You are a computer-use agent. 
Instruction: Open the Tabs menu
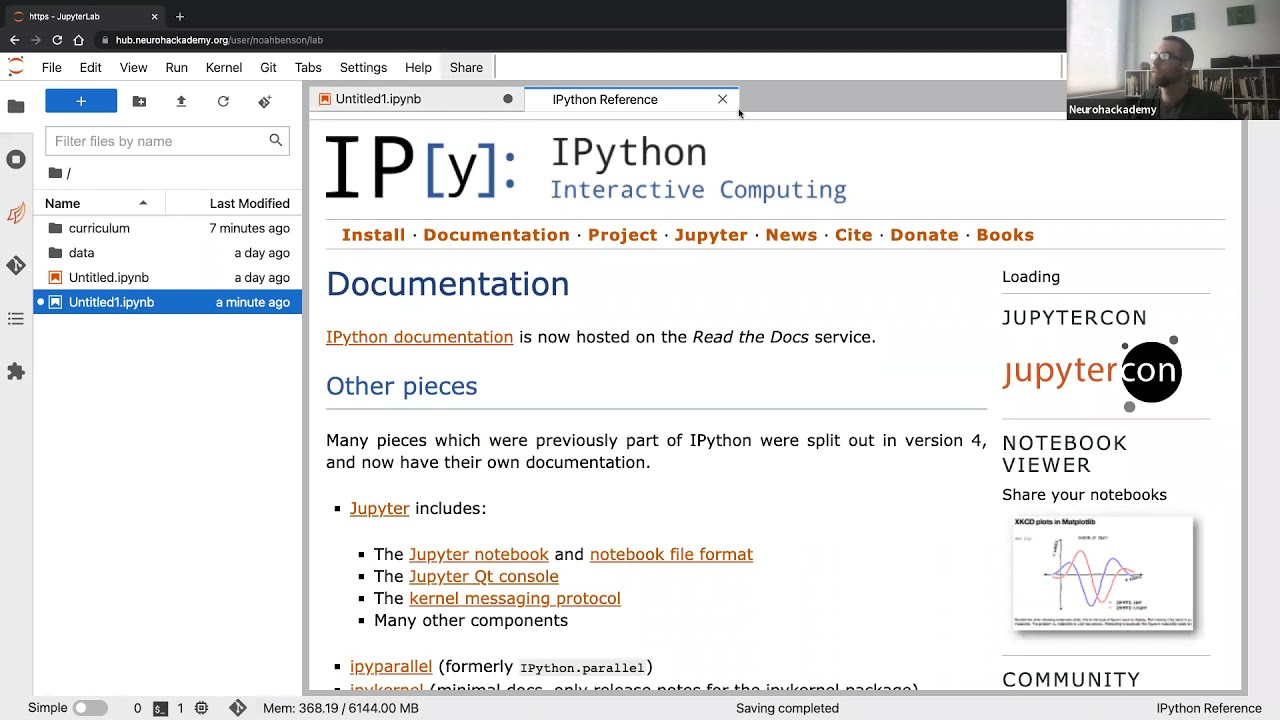coord(308,67)
